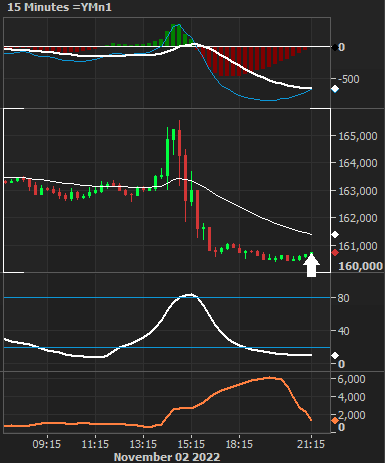Click the -500 MACD axis label

point(349,79)
